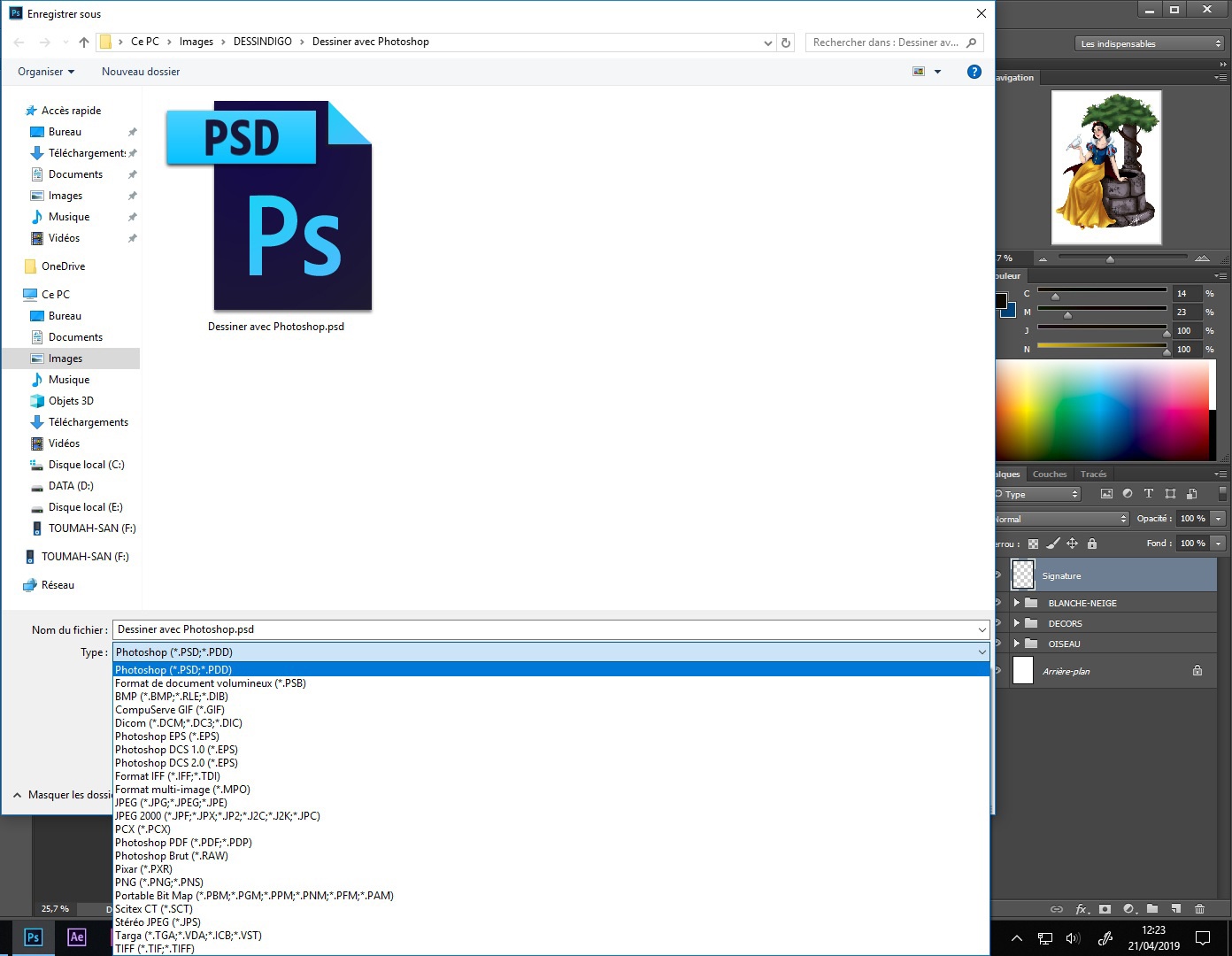Open After Effects from the taskbar

click(77, 937)
